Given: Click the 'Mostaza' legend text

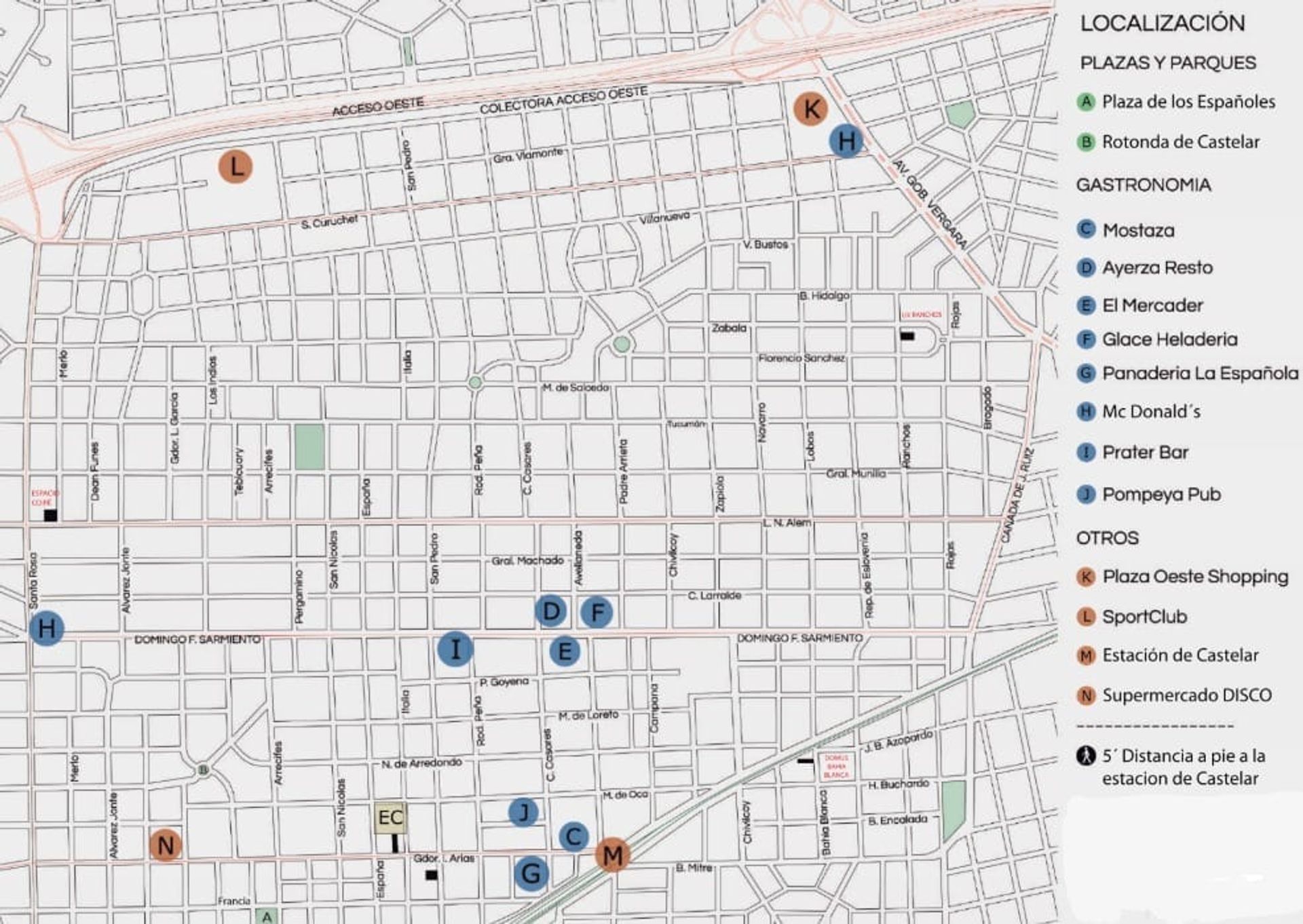Looking at the screenshot, I should click(x=1138, y=230).
